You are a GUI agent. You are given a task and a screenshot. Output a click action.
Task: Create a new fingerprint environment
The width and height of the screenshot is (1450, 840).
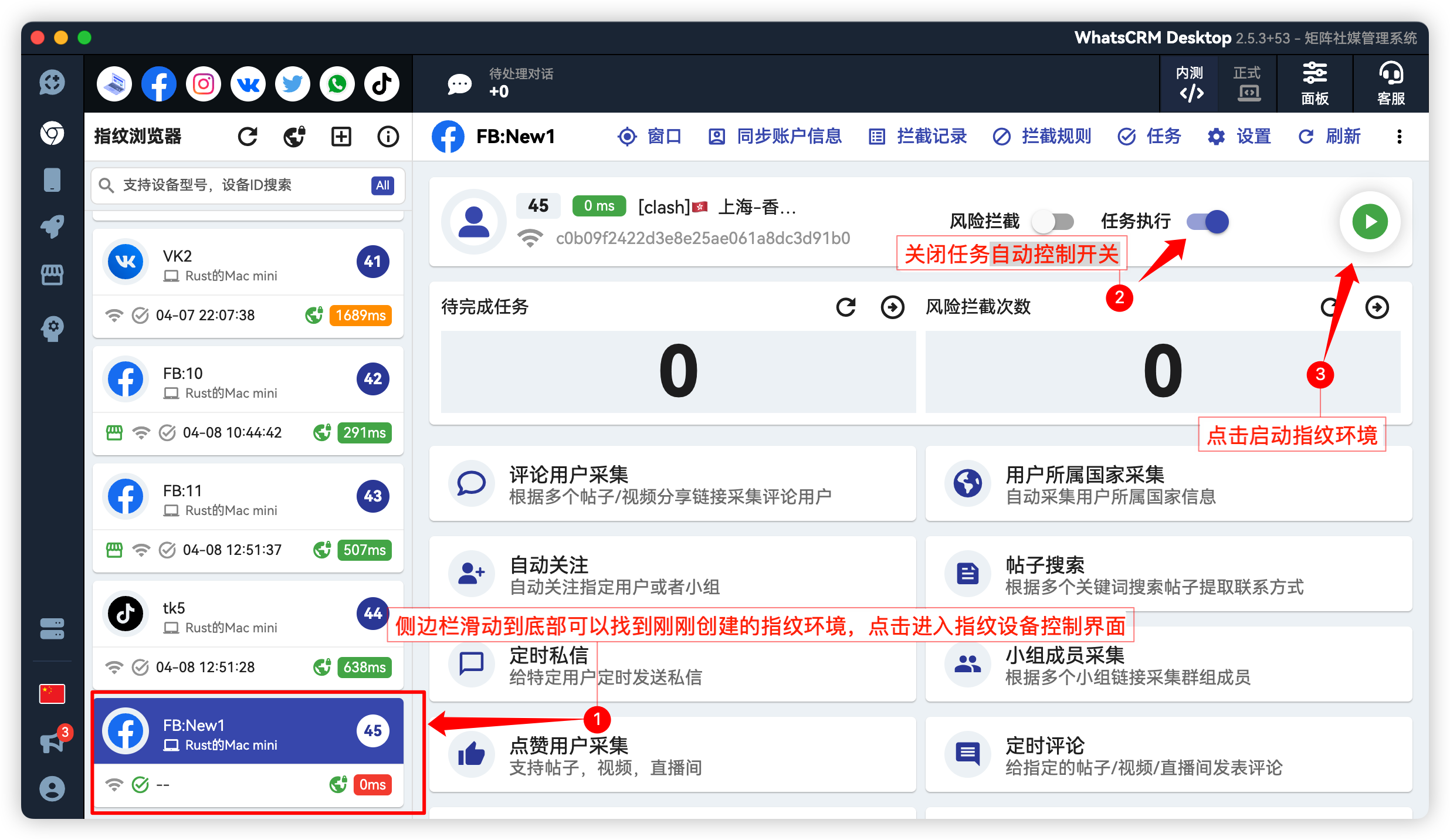tap(341, 136)
